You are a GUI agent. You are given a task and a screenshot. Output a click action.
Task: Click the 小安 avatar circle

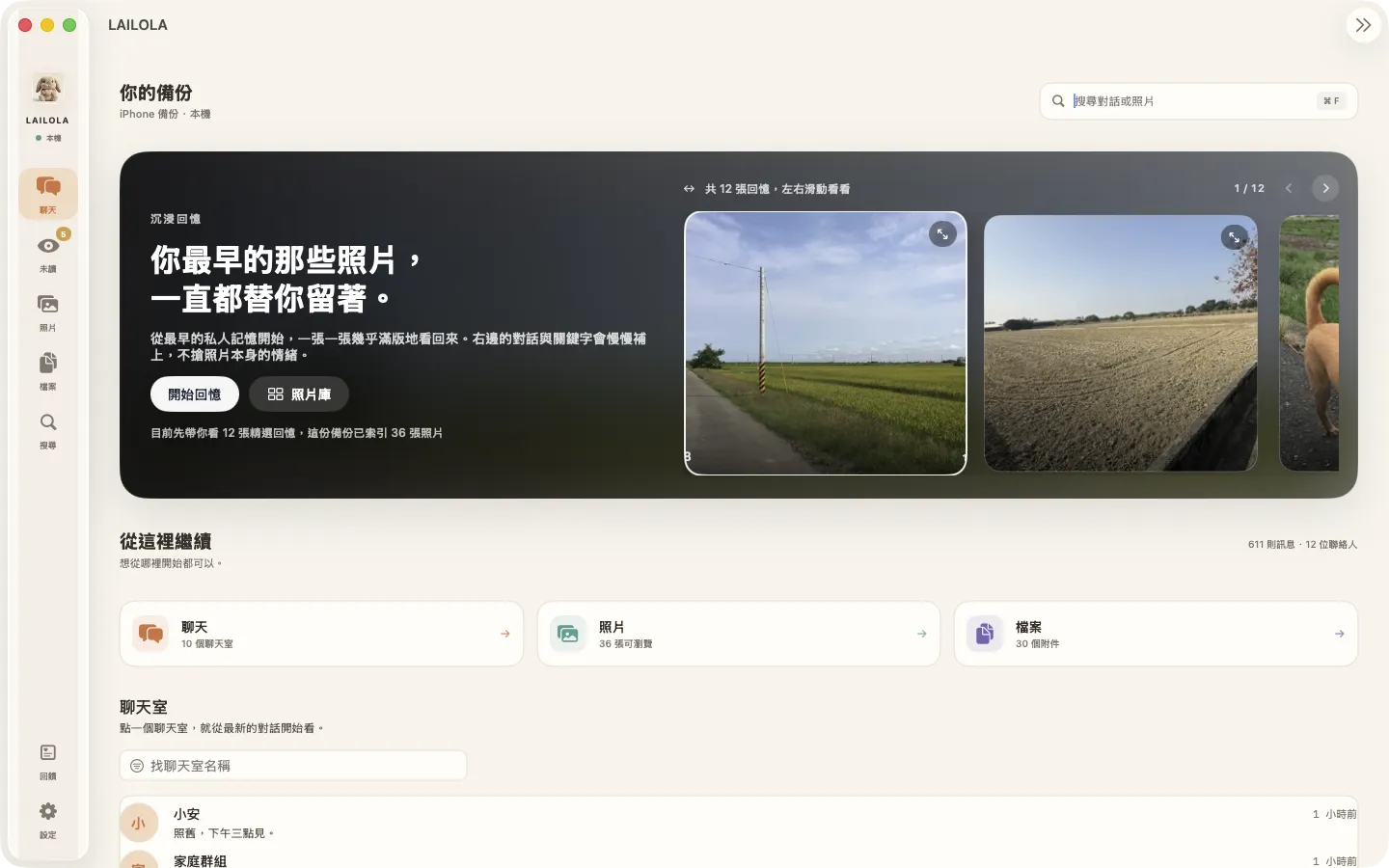pos(139,823)
